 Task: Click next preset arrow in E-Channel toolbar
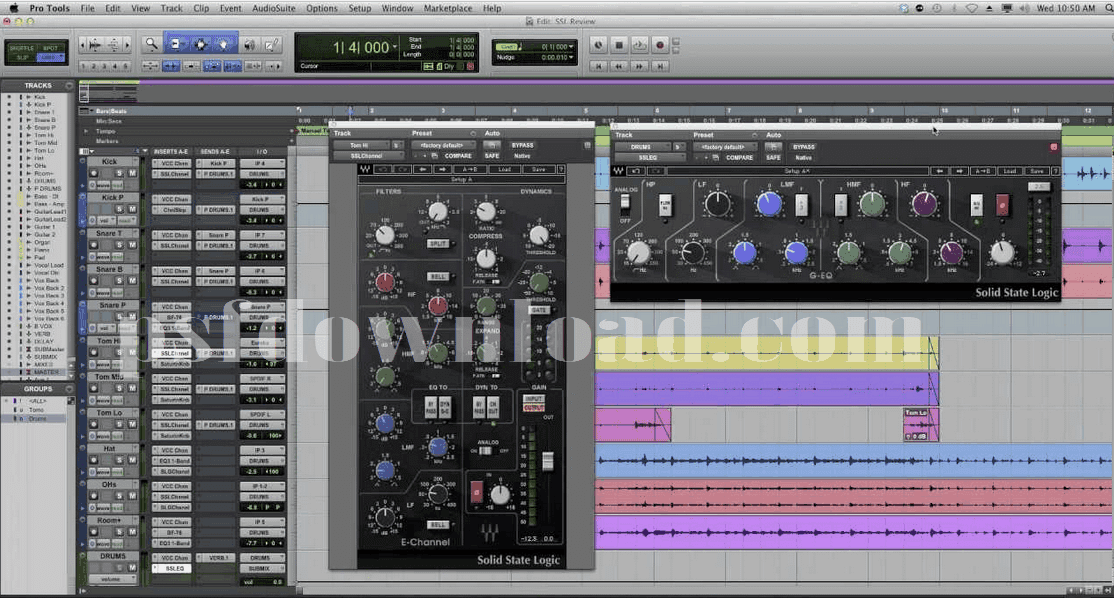pos(442,170)
